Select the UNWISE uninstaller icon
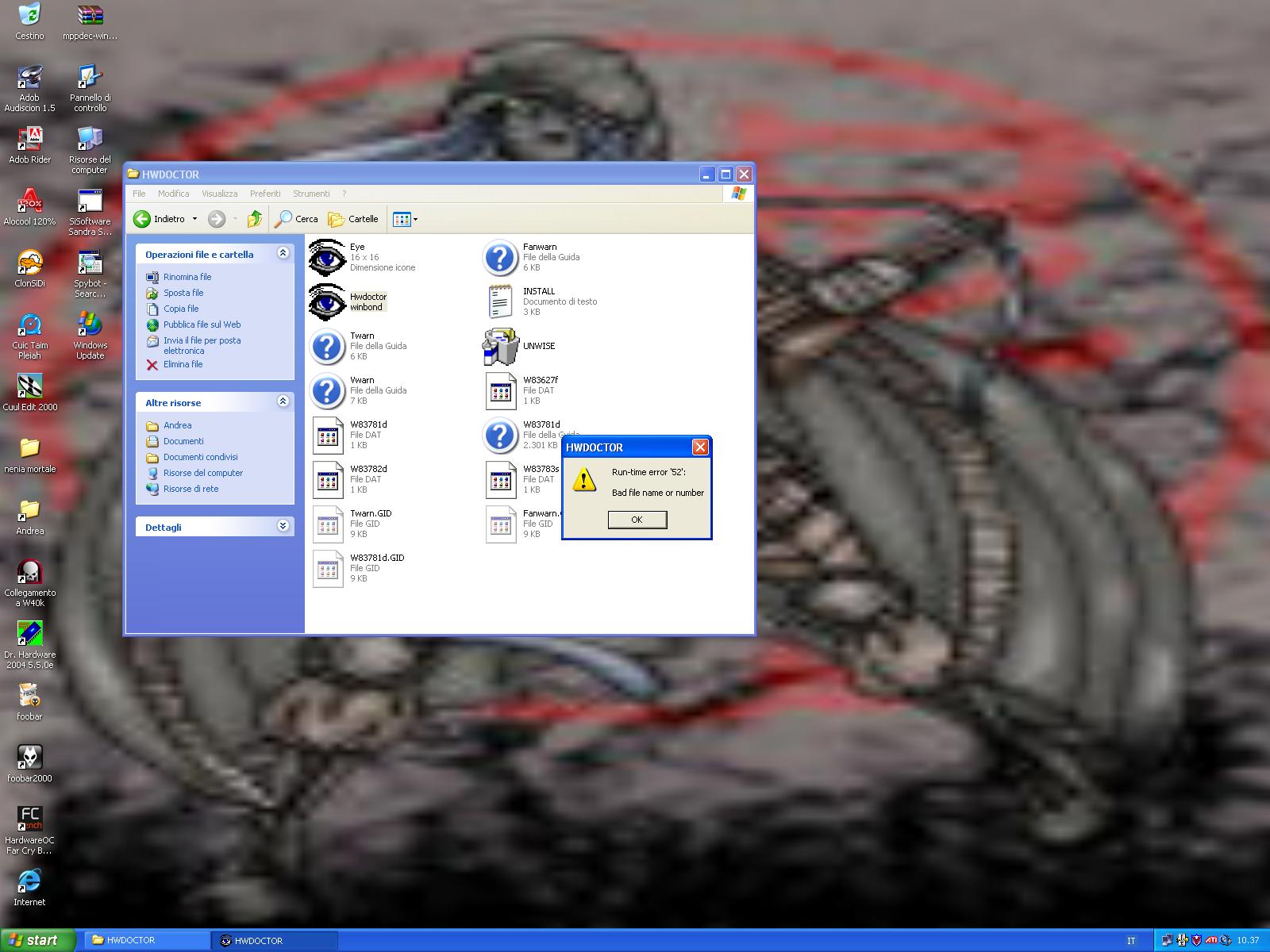Viewport: 1270px width, 952px height. 500,346
